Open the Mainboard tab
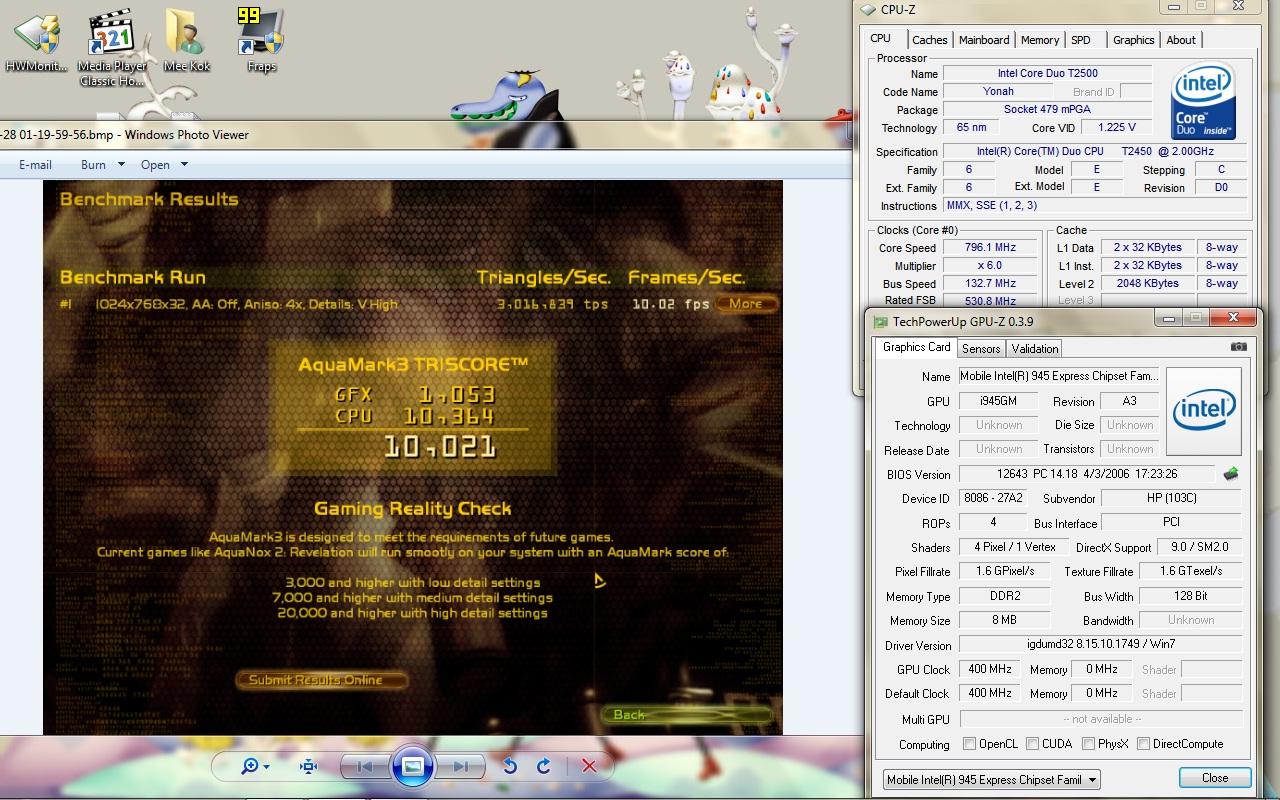Screen dimensions: 1280x800 tap(984, 40)
